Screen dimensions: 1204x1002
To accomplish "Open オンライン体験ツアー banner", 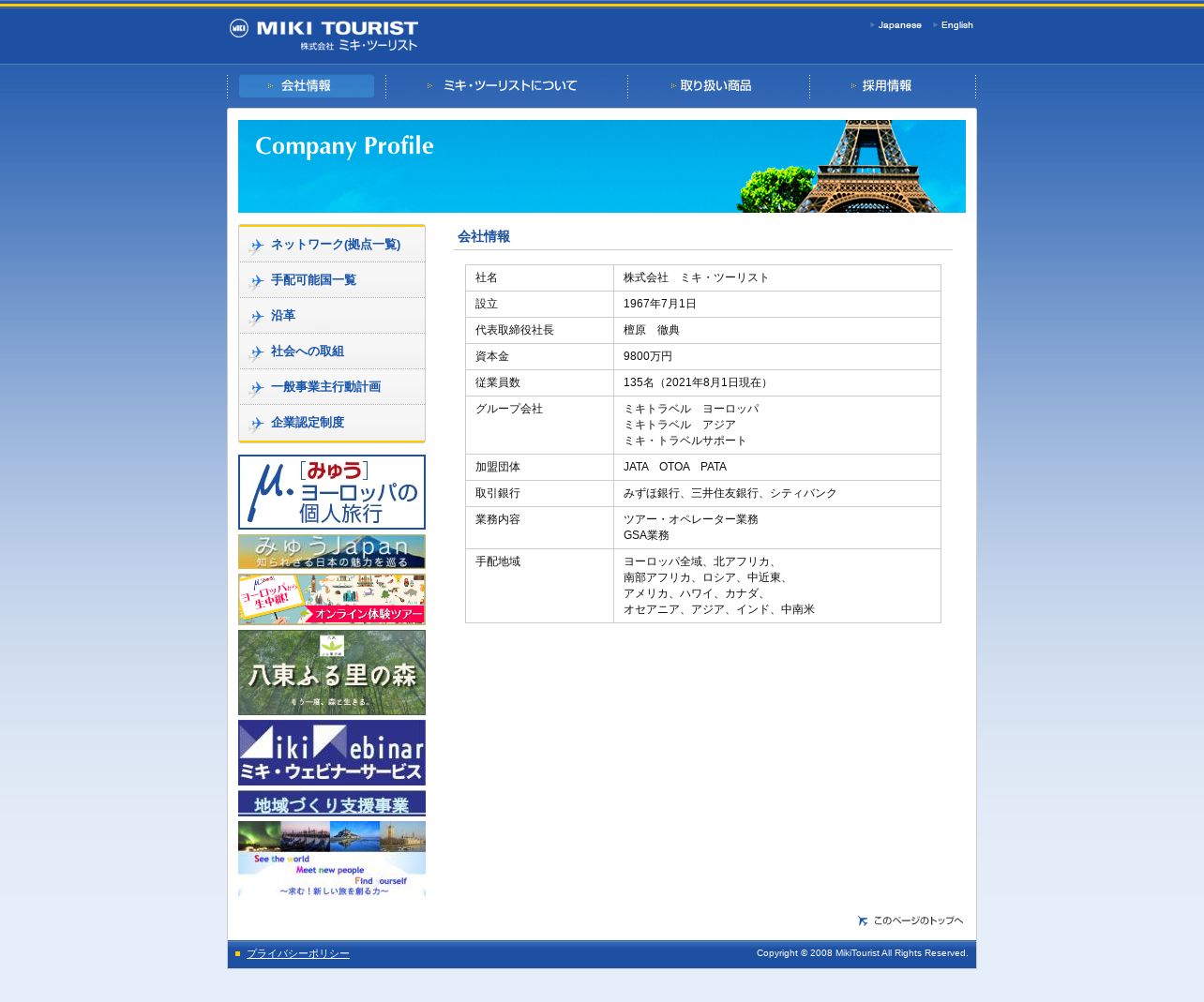I will click(x=332, y=600).
